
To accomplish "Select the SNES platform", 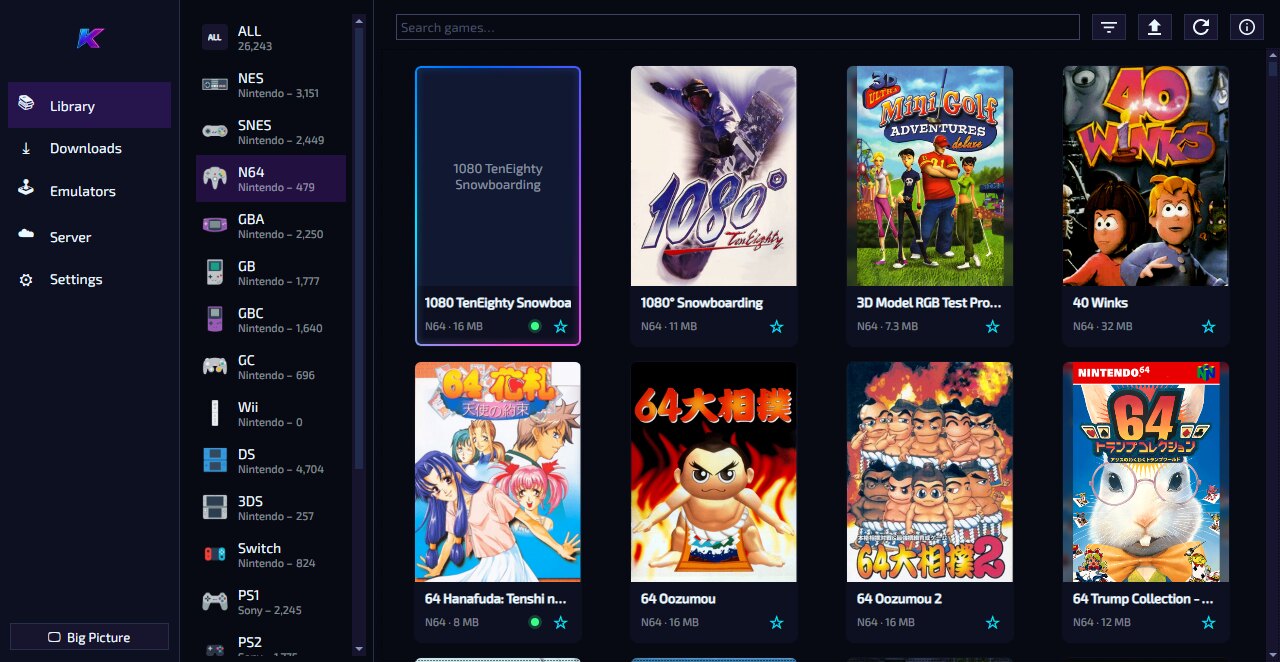I will click(x=271, y=132).
